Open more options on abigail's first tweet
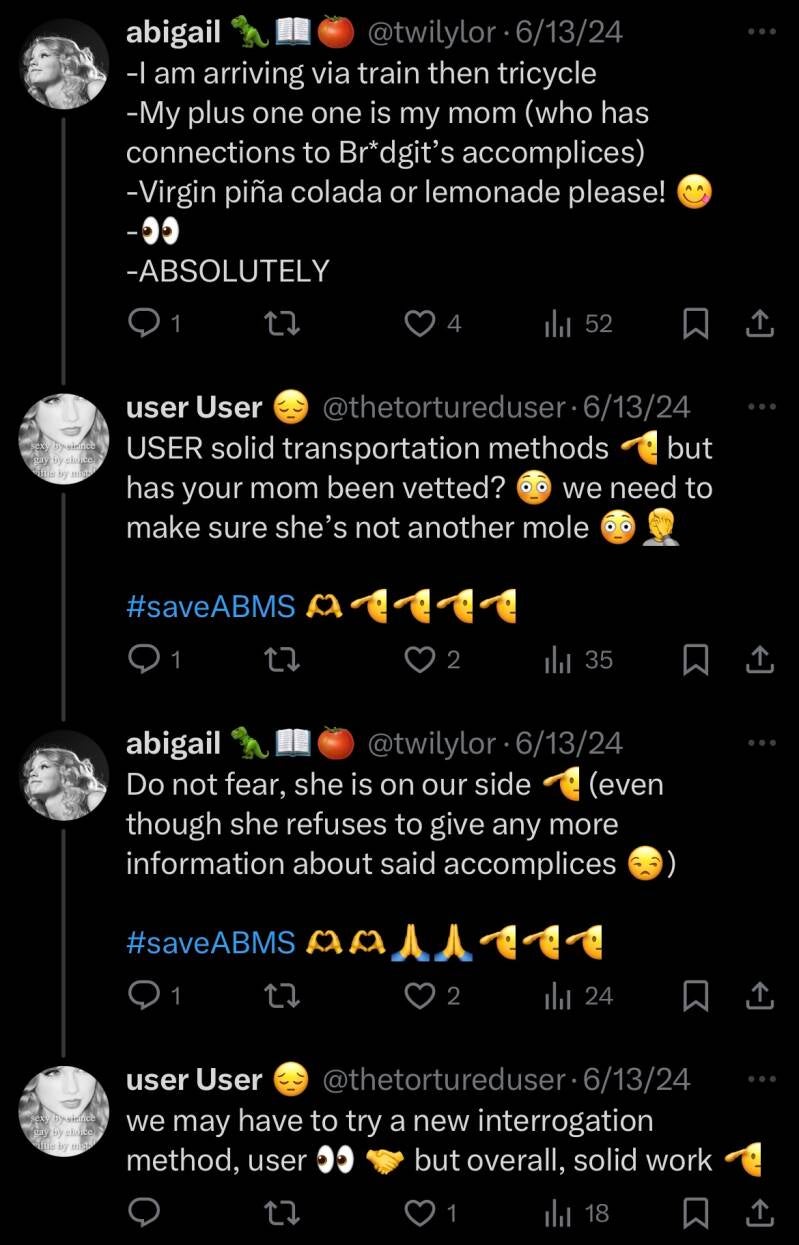The width and height of the screenshot is (799, 1245). pos(761,32)
